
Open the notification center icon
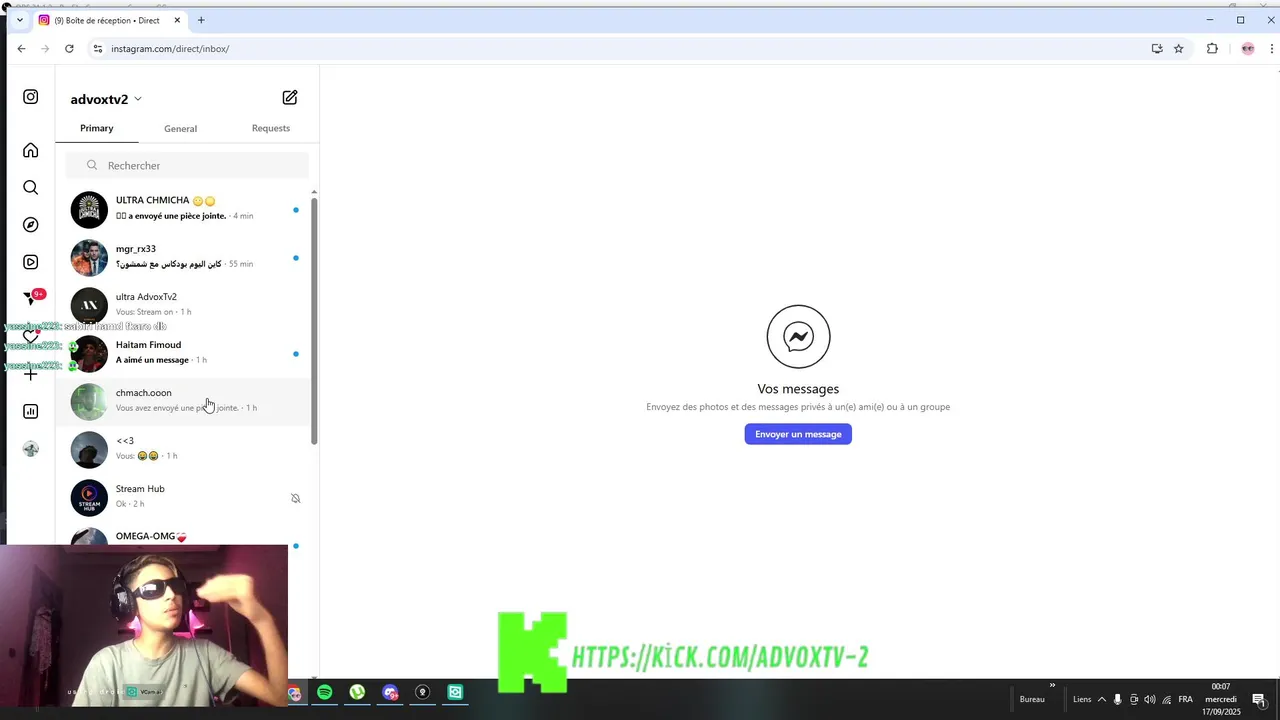tap(1259, 699)
